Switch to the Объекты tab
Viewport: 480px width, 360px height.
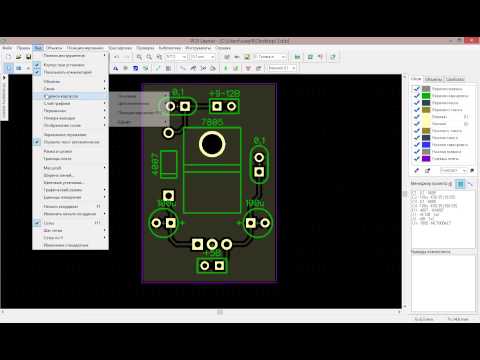point(433,79)
